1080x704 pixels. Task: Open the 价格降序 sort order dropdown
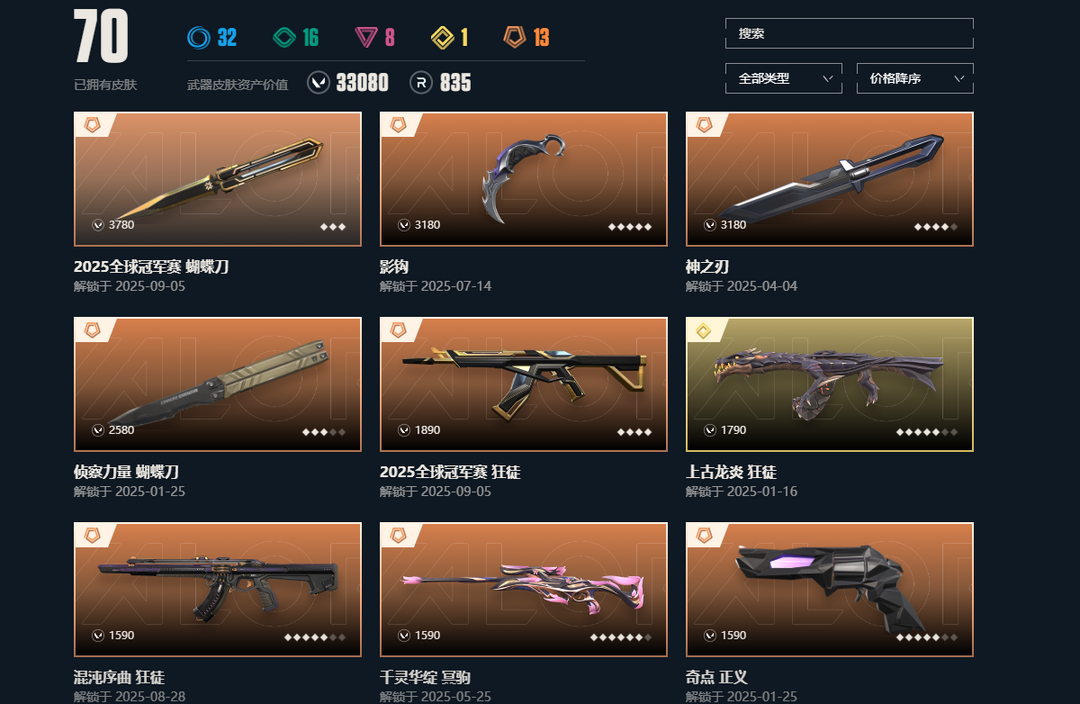tap(915, 79)
